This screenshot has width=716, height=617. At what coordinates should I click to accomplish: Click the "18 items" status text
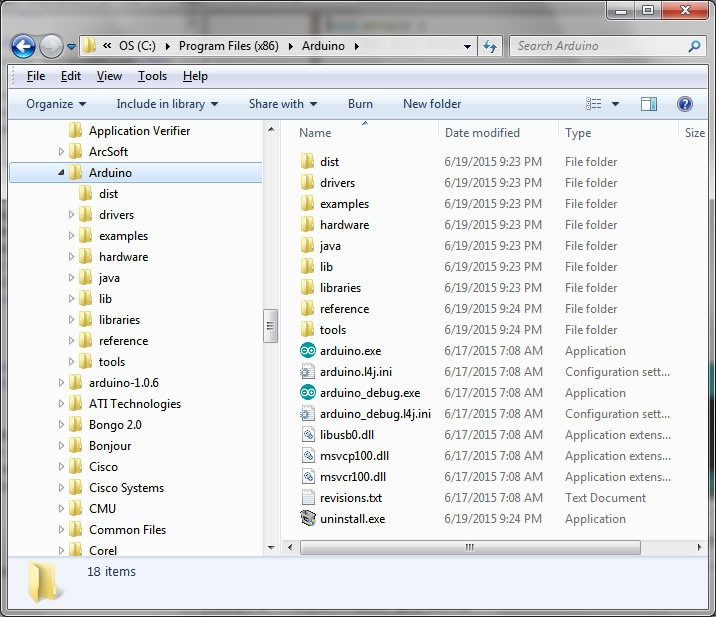pyautogui.click(x=111, y=572)
